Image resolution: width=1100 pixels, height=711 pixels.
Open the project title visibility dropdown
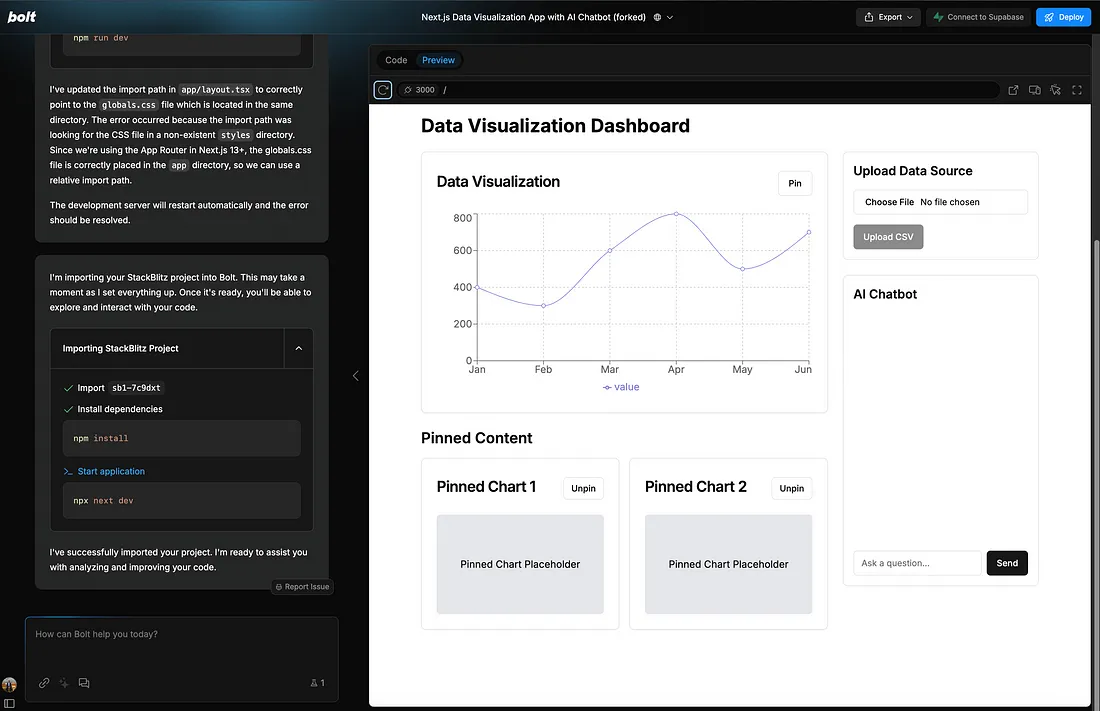[x=664, y=17]
